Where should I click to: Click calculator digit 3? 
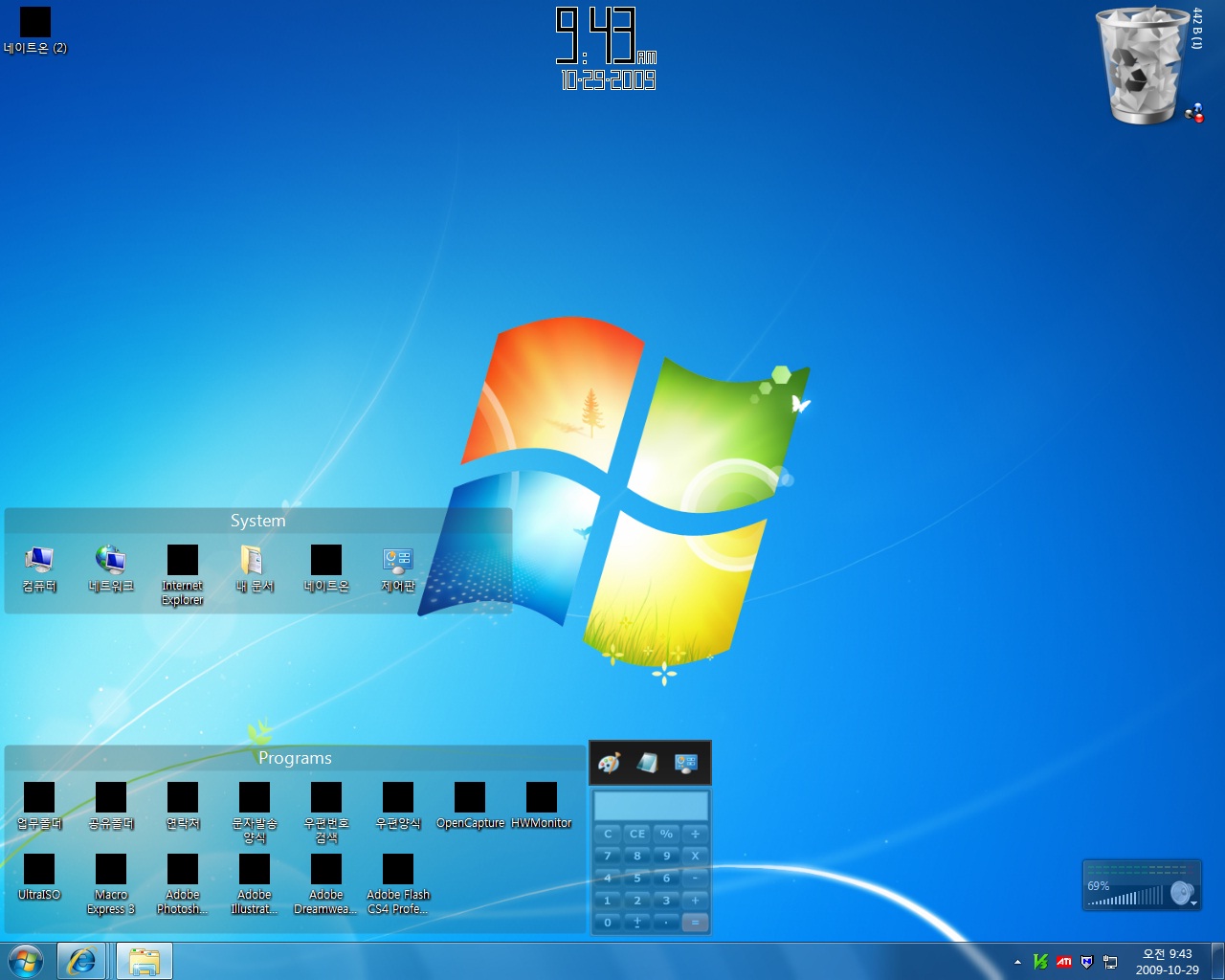click(666, 901)
